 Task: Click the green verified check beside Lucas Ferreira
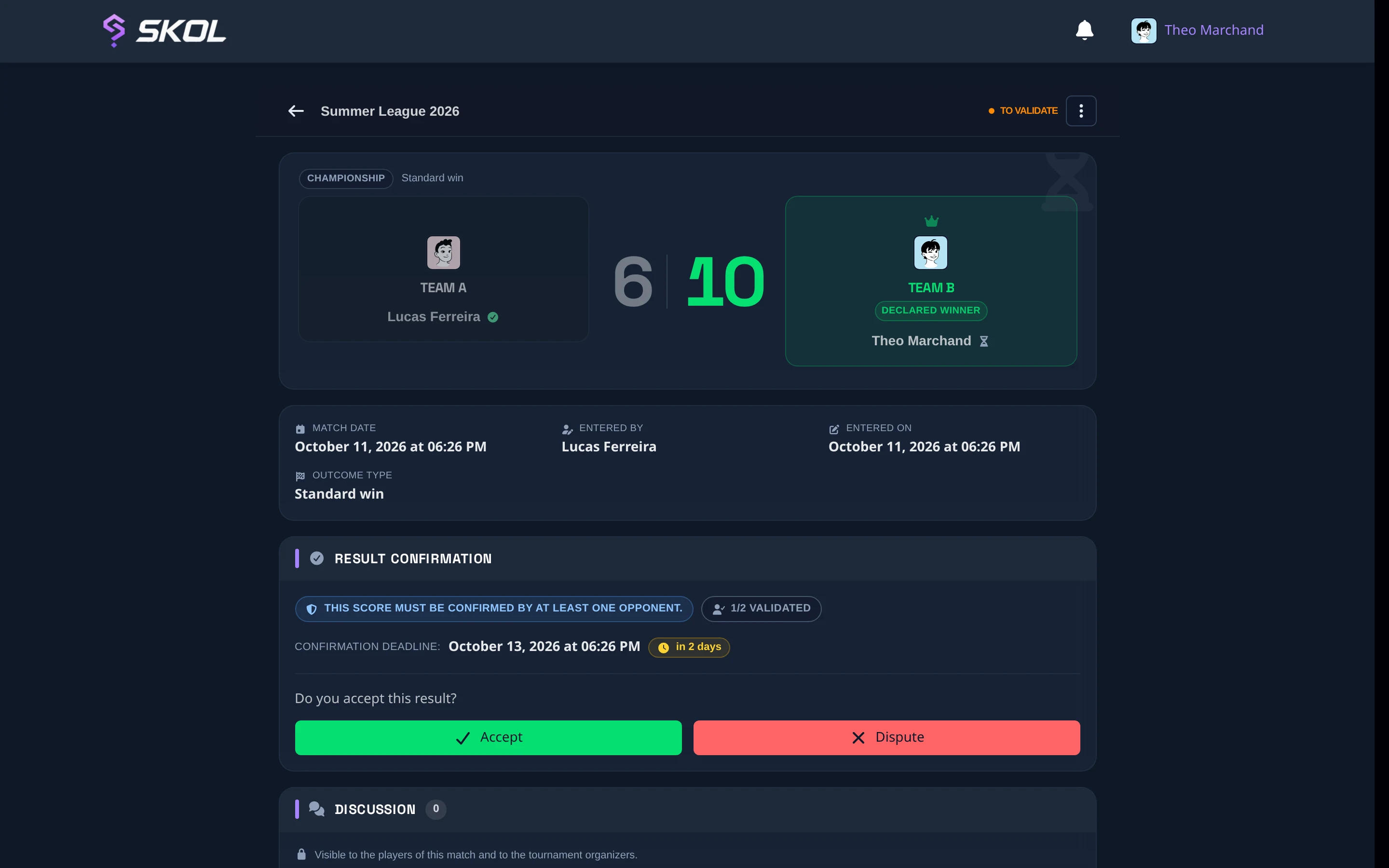pyautogui.click(x=493, y=317)
